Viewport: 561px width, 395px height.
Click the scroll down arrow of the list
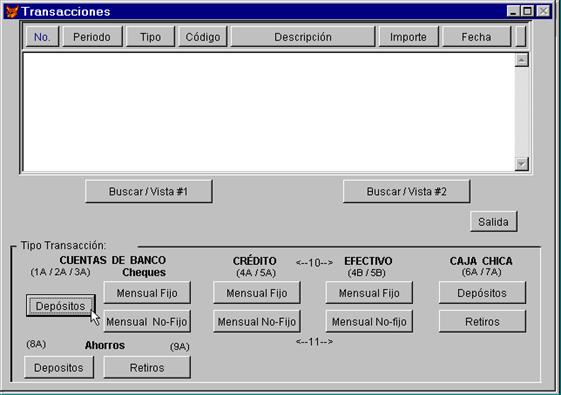(x=521, y=164)
